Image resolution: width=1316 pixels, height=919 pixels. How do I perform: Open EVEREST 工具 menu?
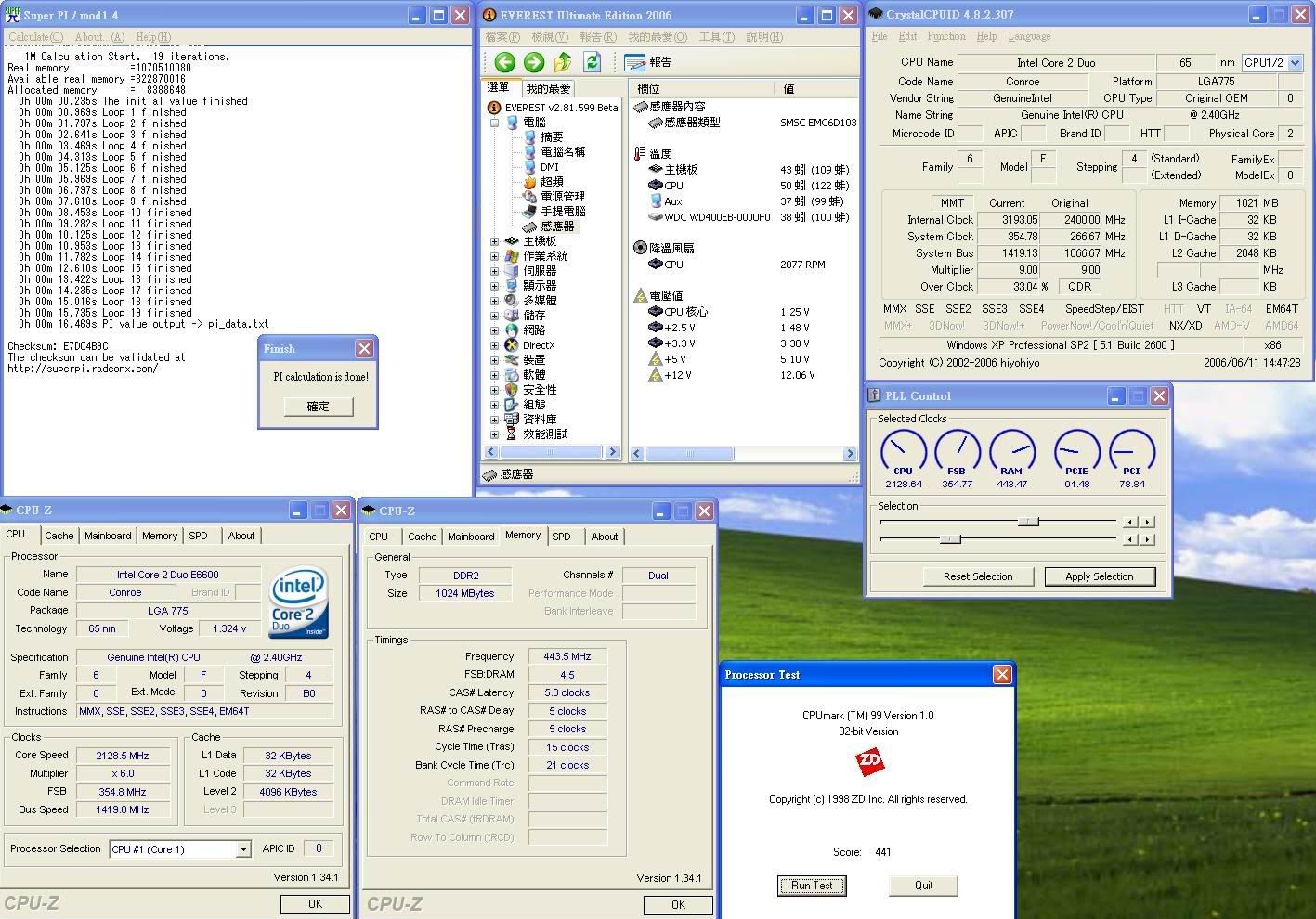tap(716, 37)
